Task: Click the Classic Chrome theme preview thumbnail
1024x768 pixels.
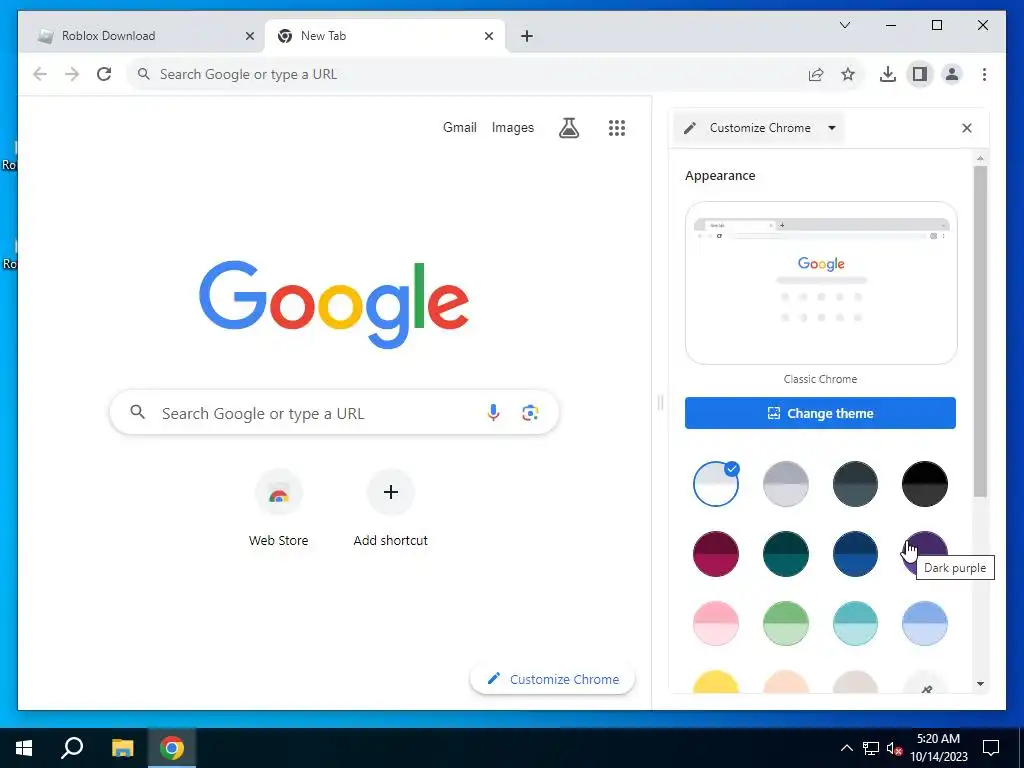Action: 821,283
